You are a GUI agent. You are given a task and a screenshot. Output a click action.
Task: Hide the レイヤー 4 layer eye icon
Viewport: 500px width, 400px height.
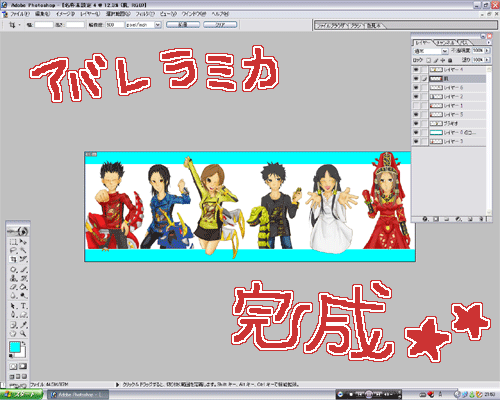coord(416,70)
